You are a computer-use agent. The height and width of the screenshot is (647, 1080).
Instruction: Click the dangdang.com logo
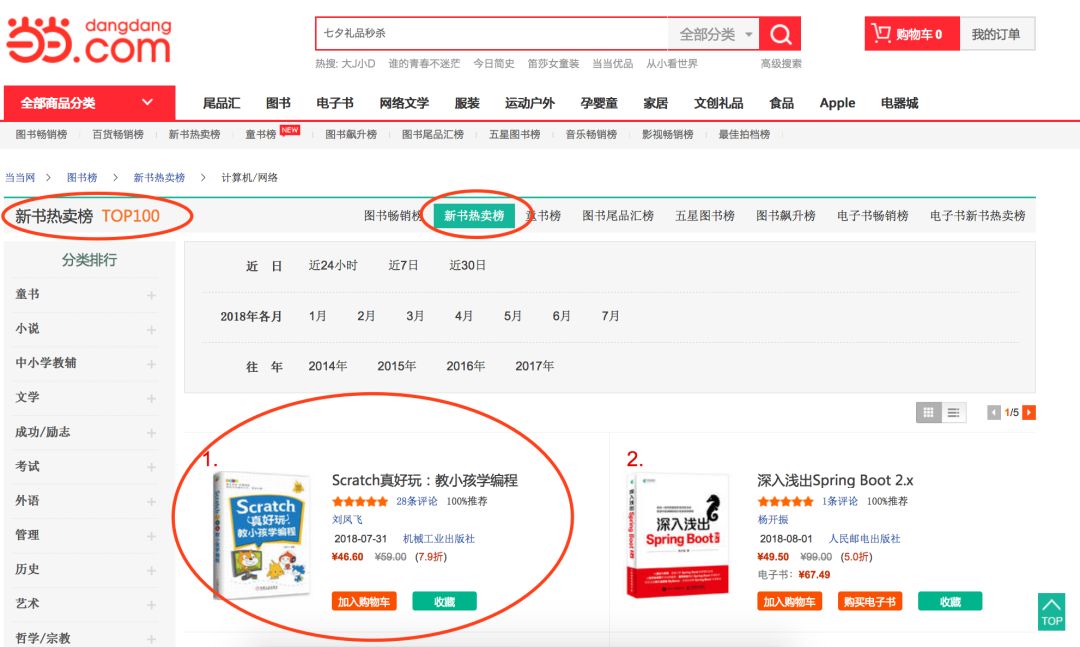pyautogui.click(x=89, y=40)
